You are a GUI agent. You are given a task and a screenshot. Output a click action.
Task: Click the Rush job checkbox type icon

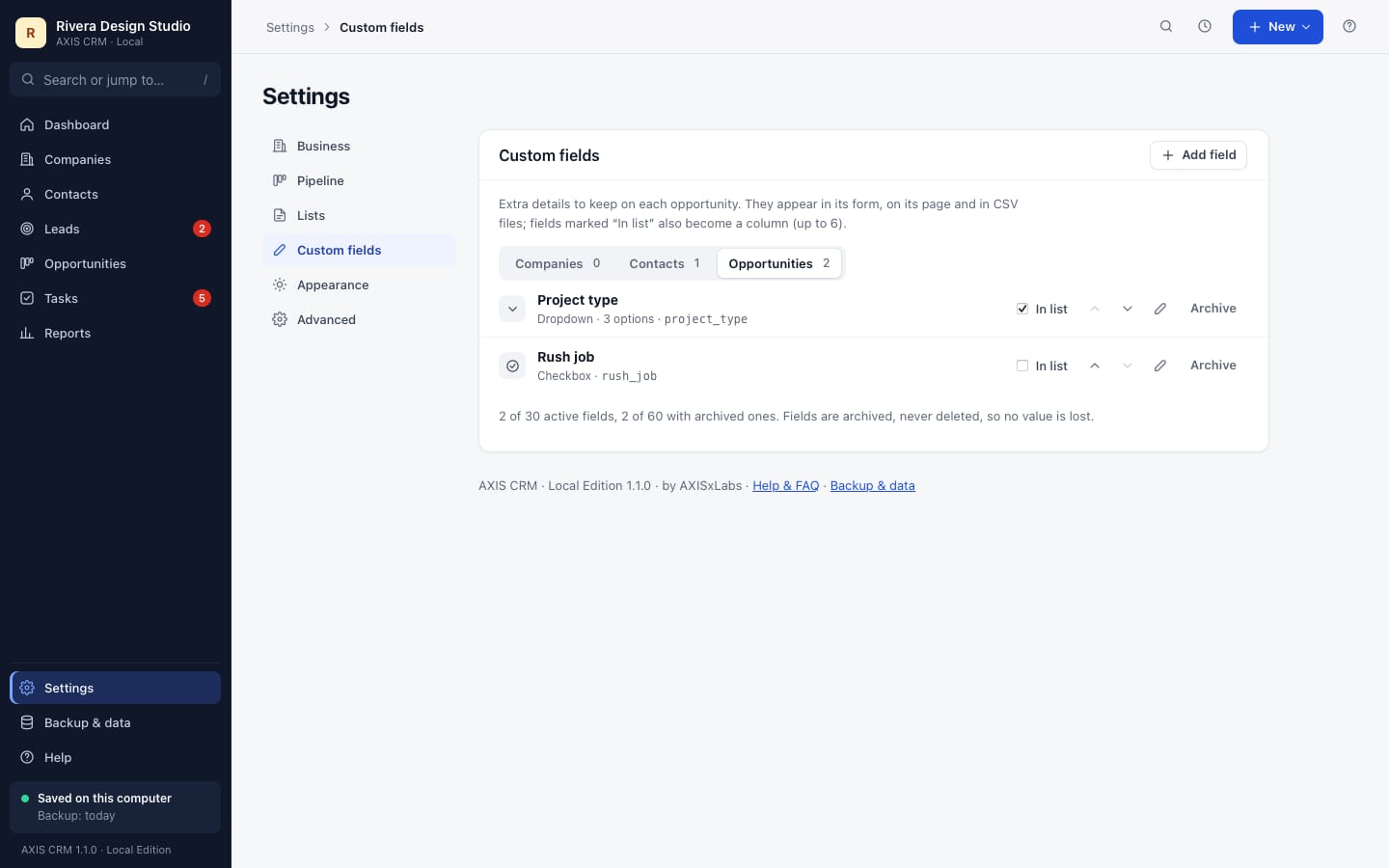[512, 366]
